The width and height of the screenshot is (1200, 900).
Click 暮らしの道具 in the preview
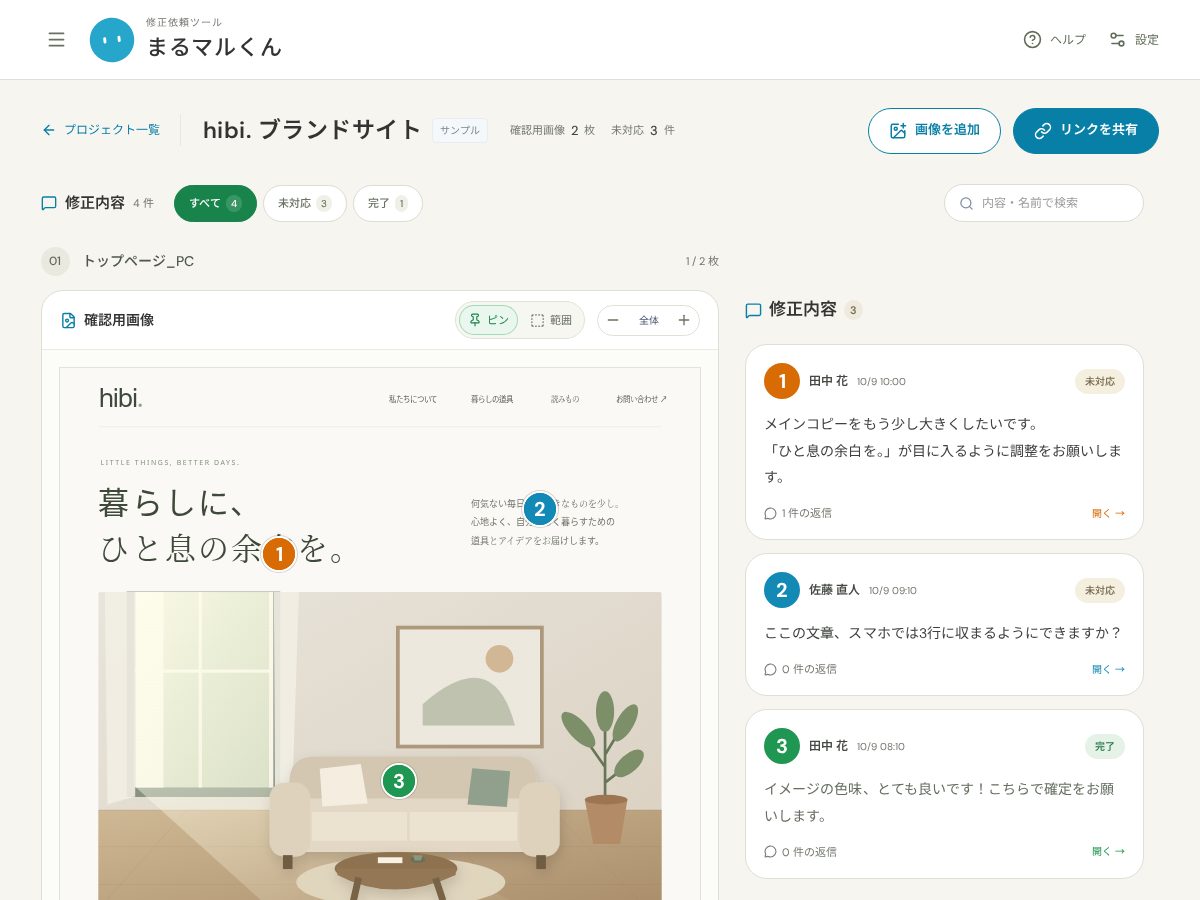point(492,399)
